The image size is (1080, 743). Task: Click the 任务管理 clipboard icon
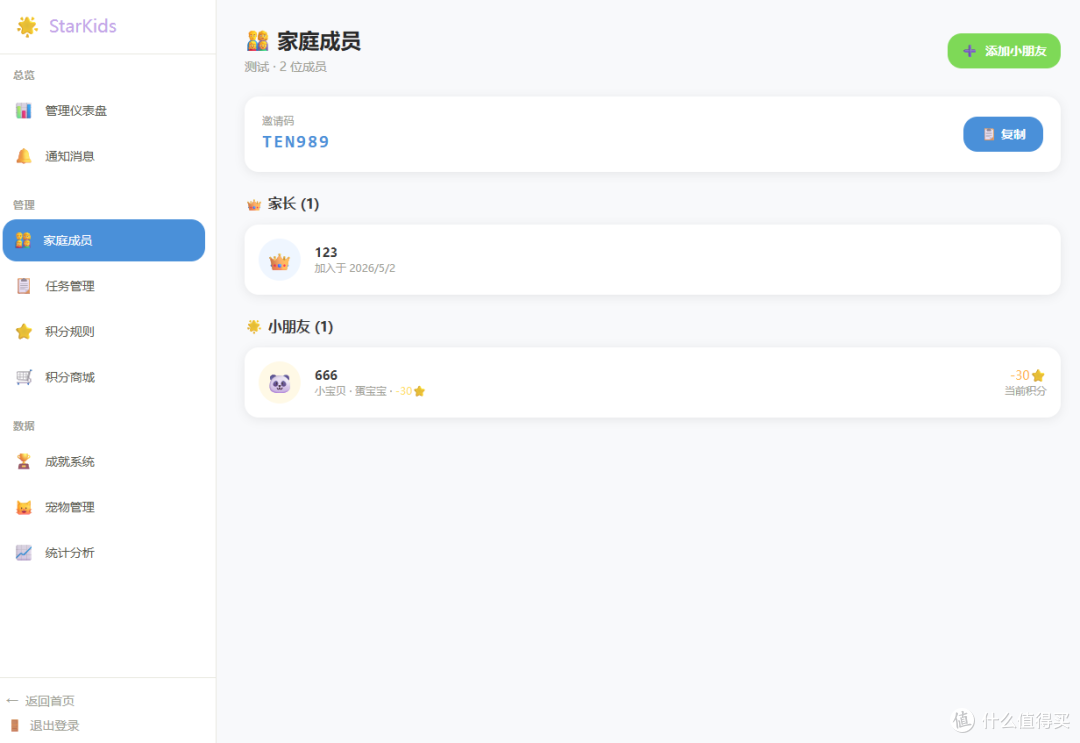click(23, 286)
